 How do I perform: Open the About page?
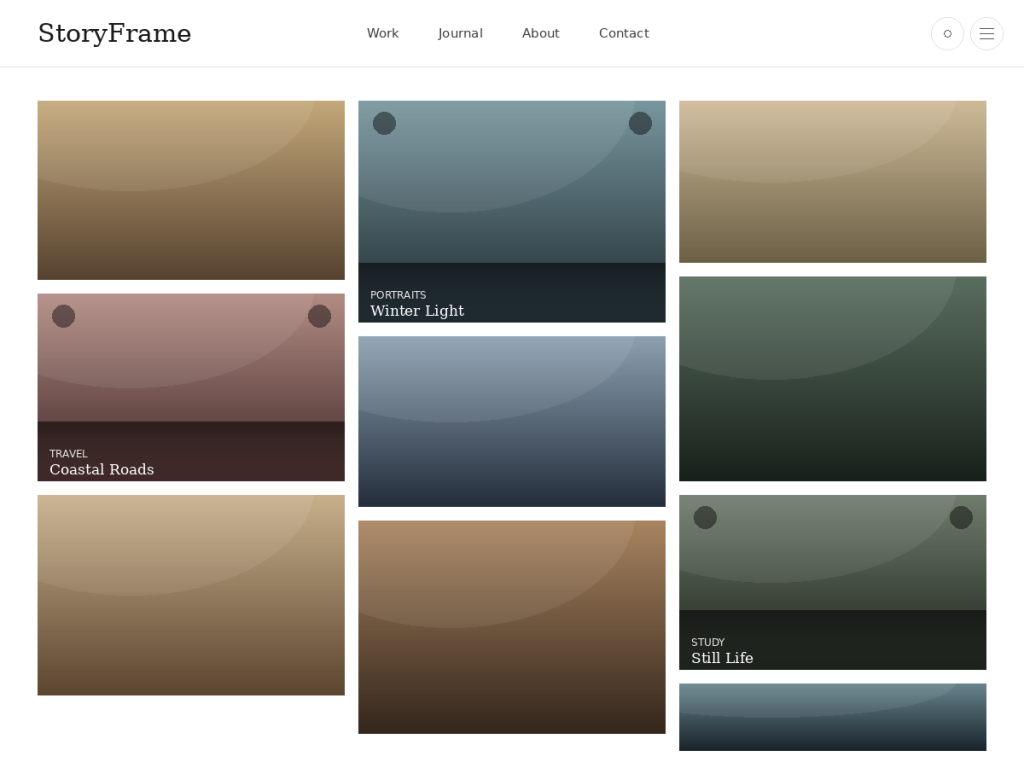(x=541, y=33)
